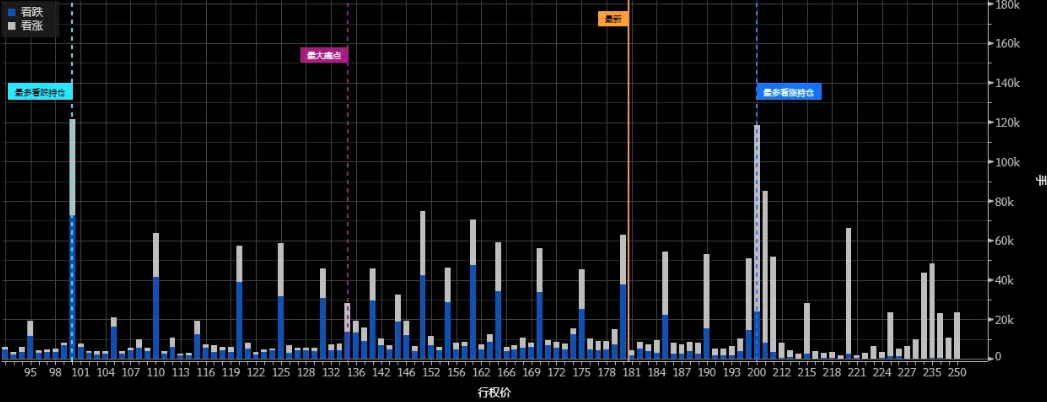Click the gray 看涨 legend color square
Screen dimensions: 1047x402
pos(11,24)
